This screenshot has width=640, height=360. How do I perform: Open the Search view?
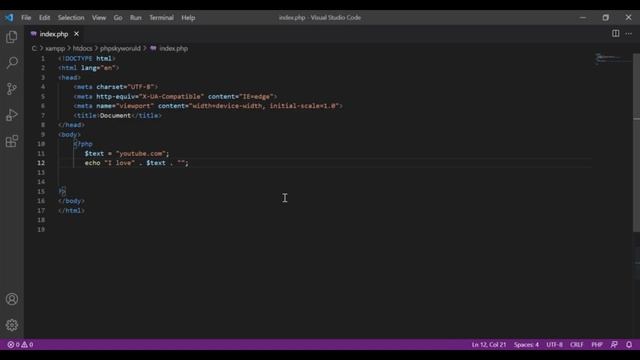(12, 62)
